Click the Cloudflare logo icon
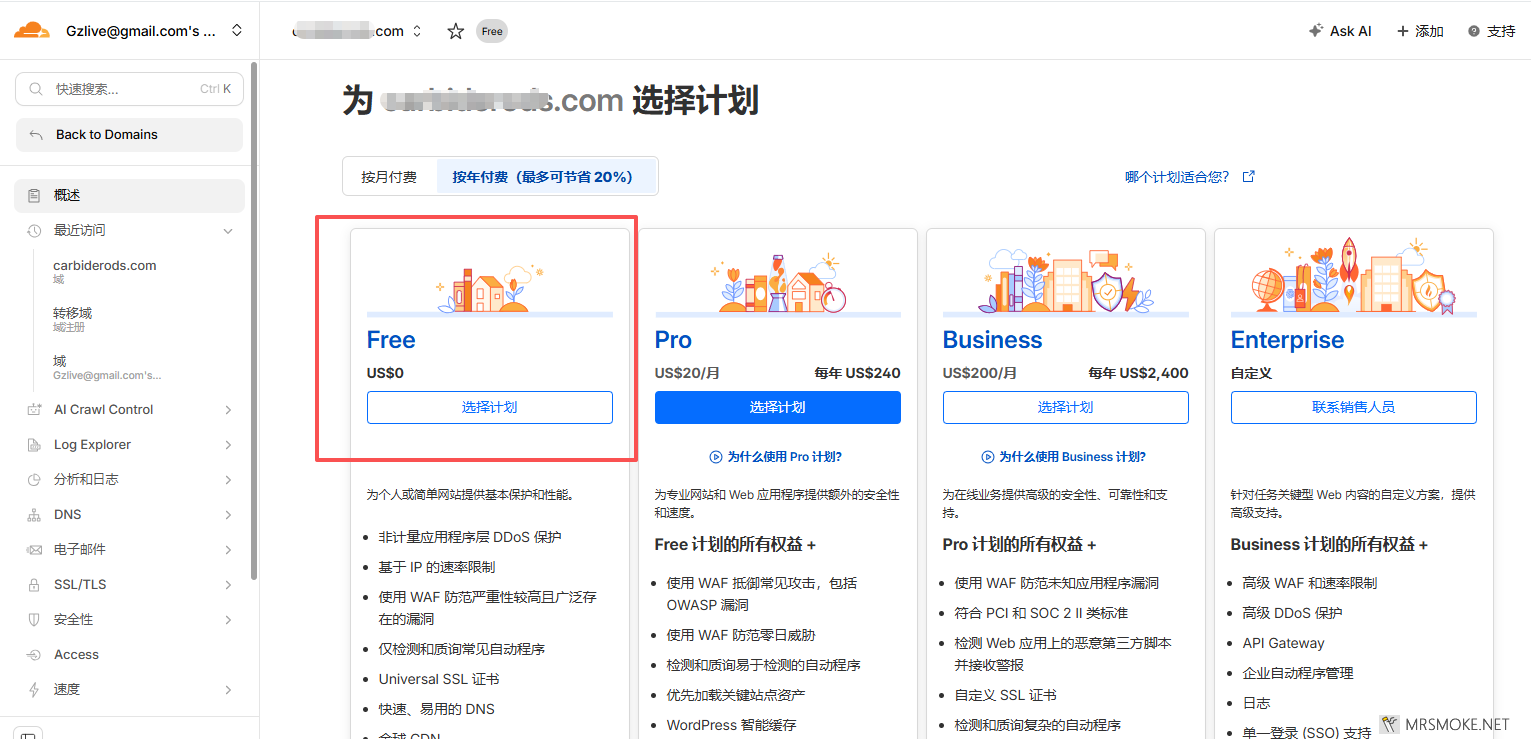Viewport: 1531px width, 739px height. pos(31,31)
